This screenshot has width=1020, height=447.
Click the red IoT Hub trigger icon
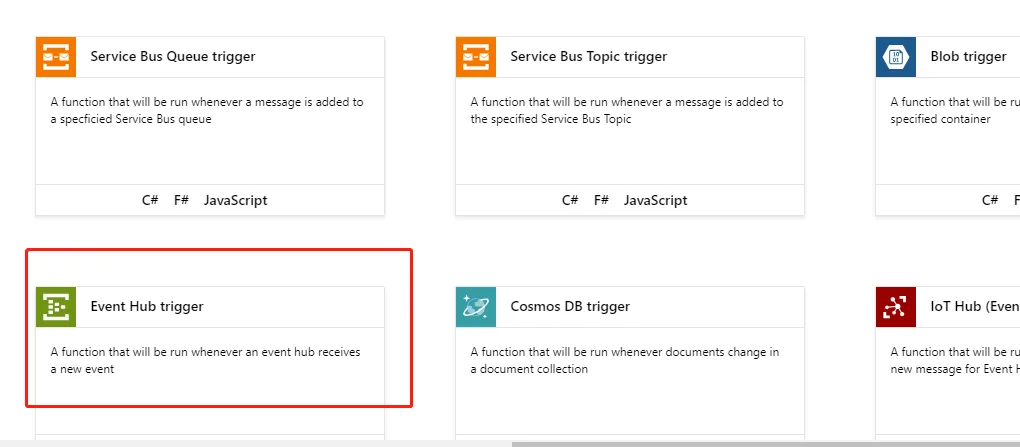(x=896, y=306)
